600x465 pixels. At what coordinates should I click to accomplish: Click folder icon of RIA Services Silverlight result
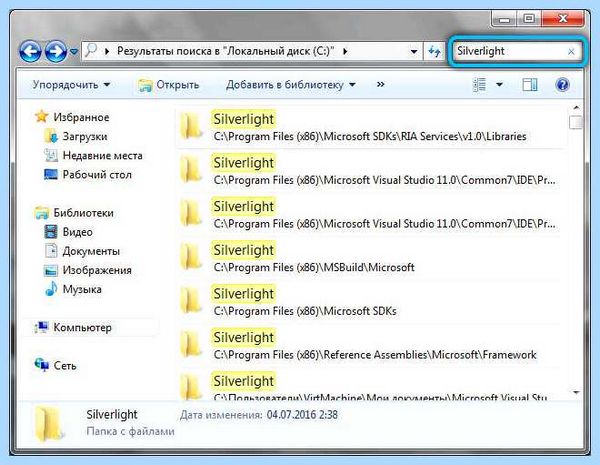tap(191, 126)
